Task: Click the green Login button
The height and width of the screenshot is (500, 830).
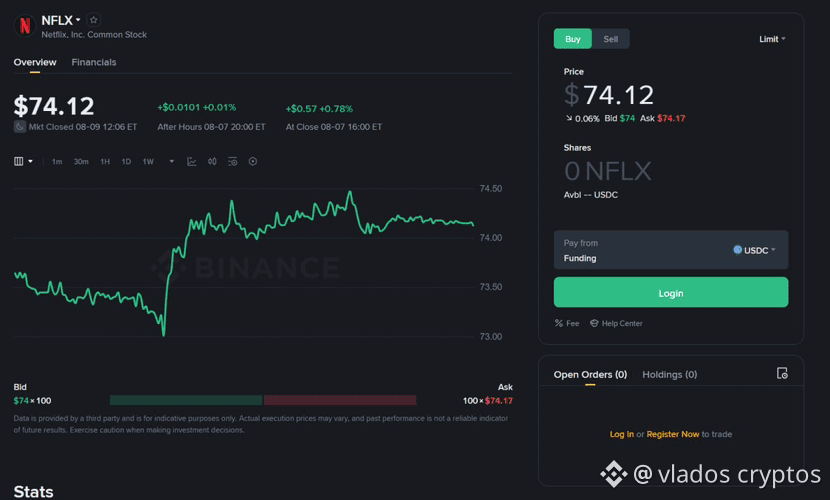Action: [671, 292]
